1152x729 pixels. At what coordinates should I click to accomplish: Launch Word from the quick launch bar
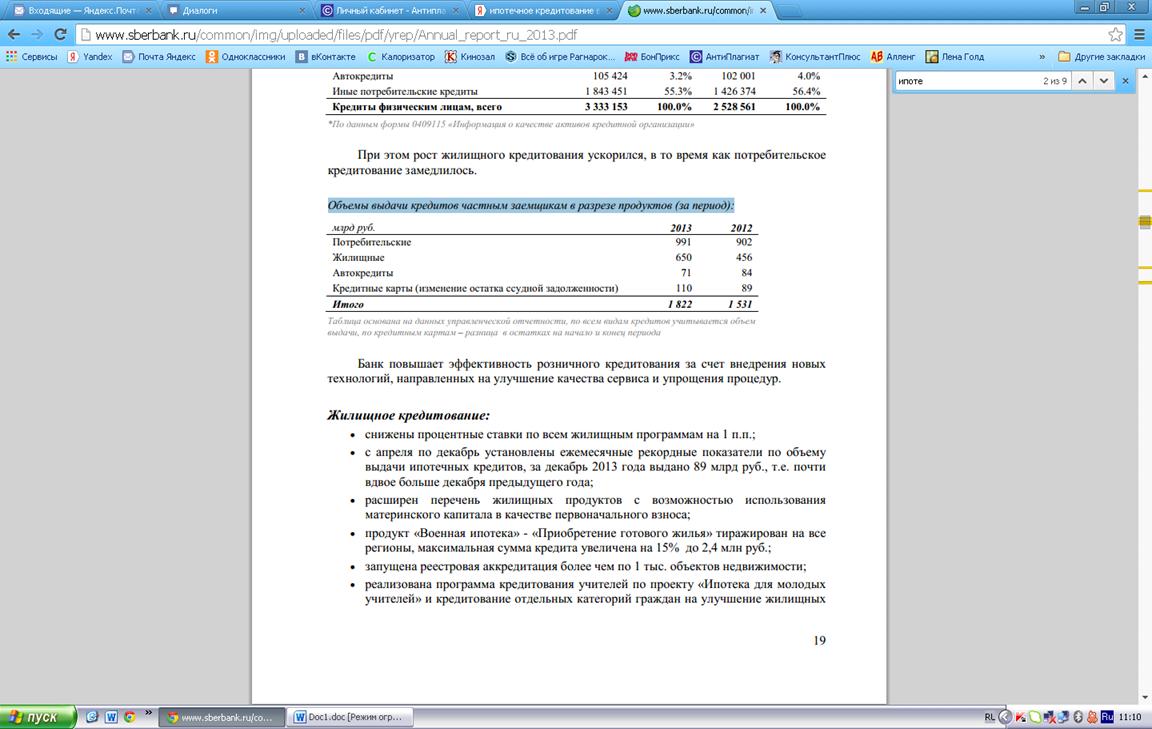[x=111, y=717]
